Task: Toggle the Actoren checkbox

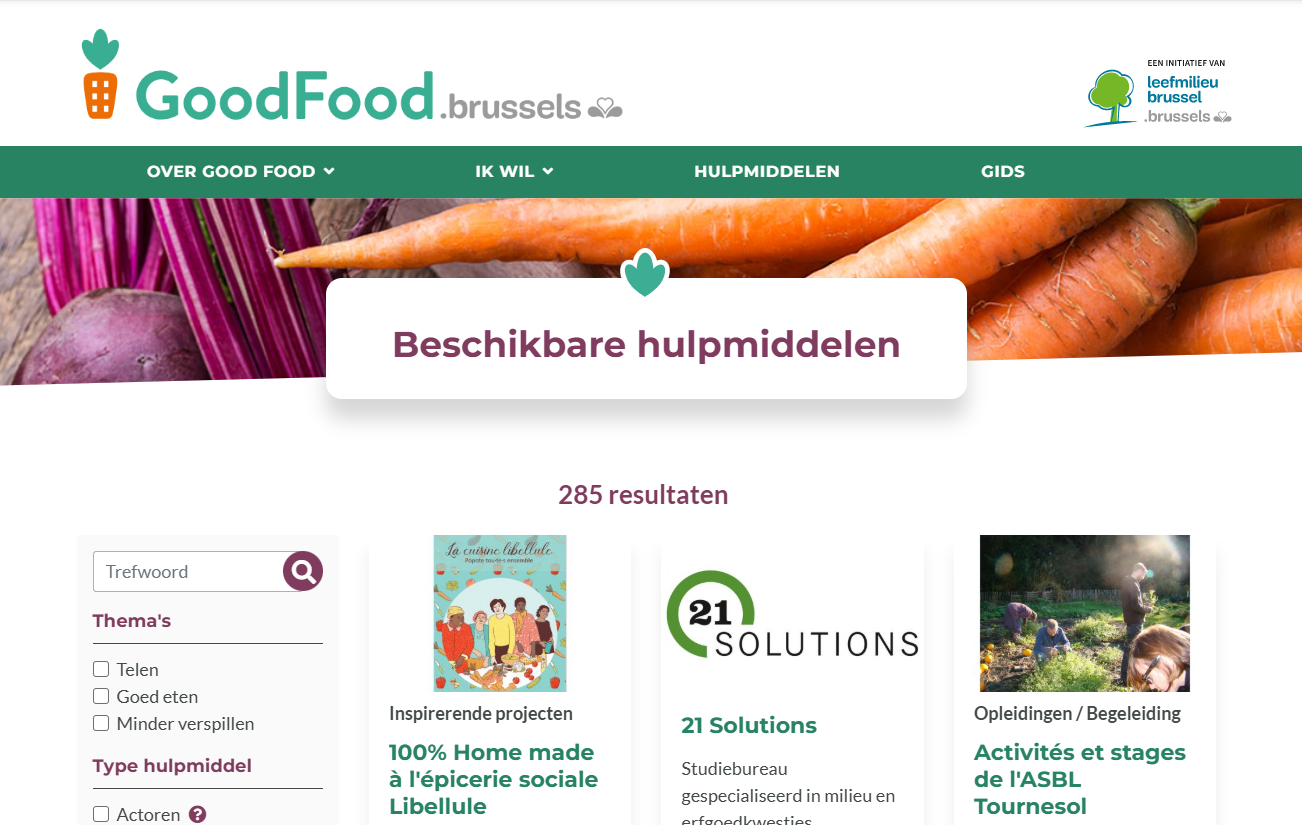Action: coord(101,814)
